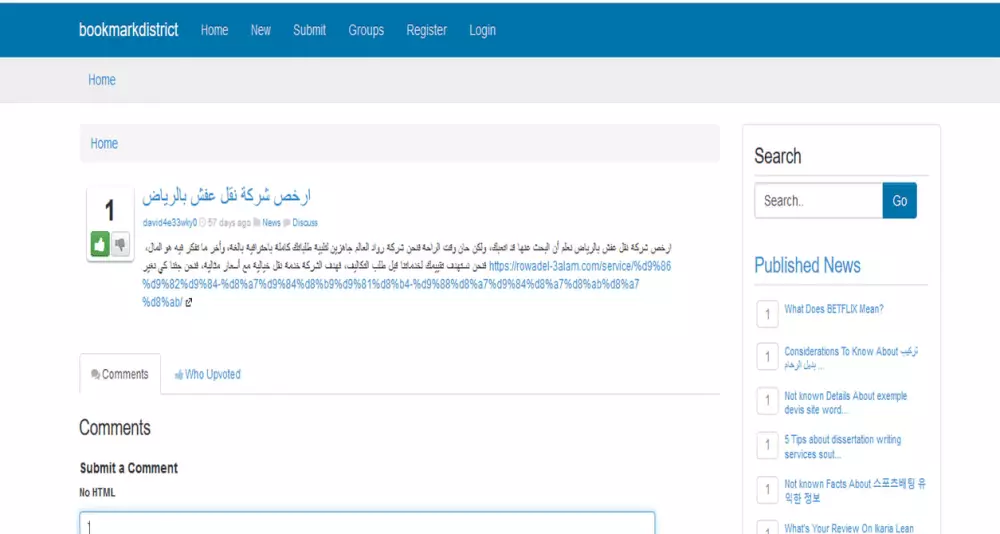This screenshot has height=534, width=1000.
Task: Switch to the Comments tab
Action: pyautogui.click(x=120, y=375)
